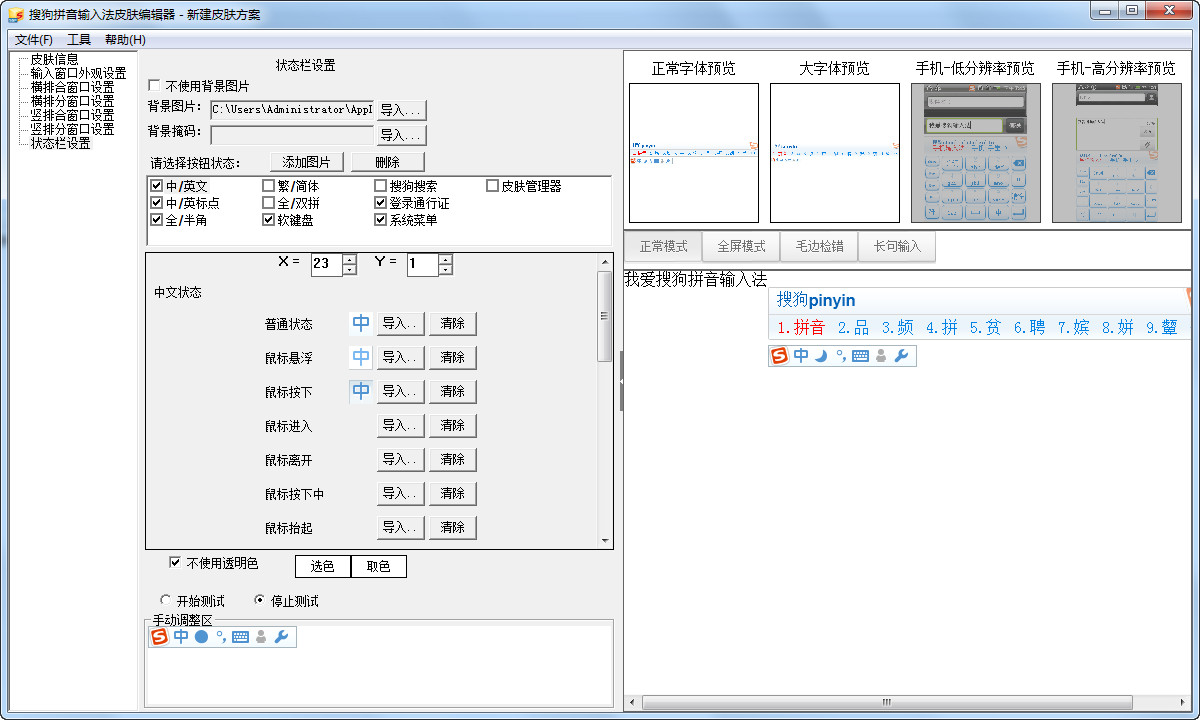
Task: Switch to 长句输入 tab
Action: tap(897, 246)
